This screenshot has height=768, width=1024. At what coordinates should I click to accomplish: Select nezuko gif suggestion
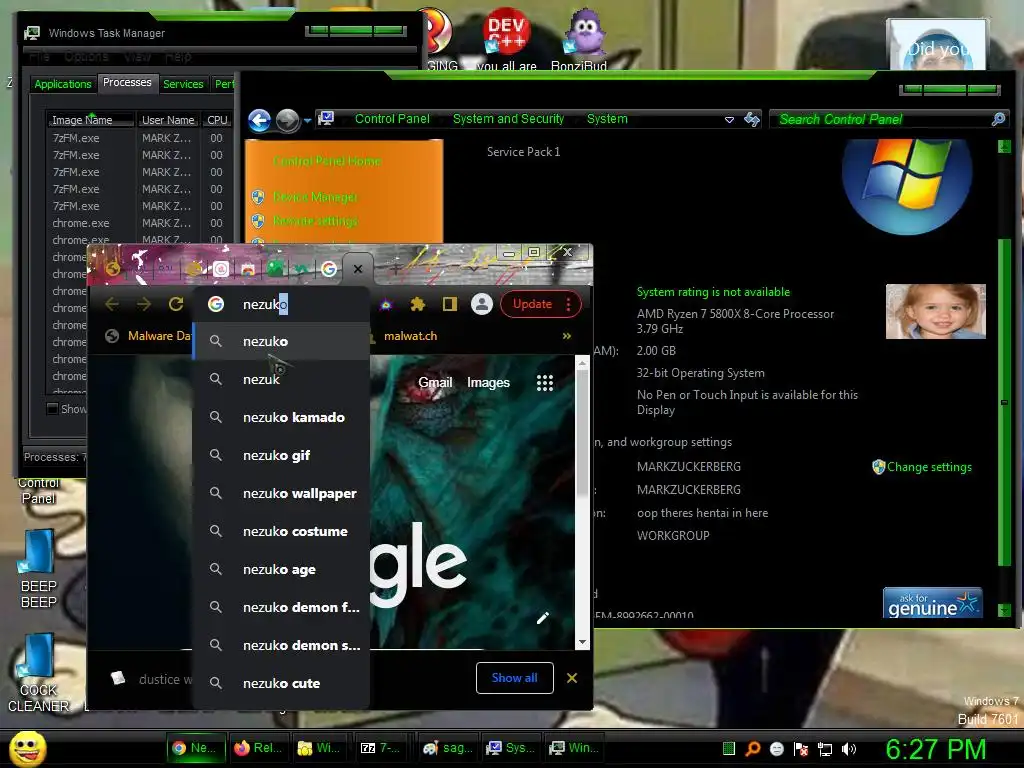pos(282,455)
